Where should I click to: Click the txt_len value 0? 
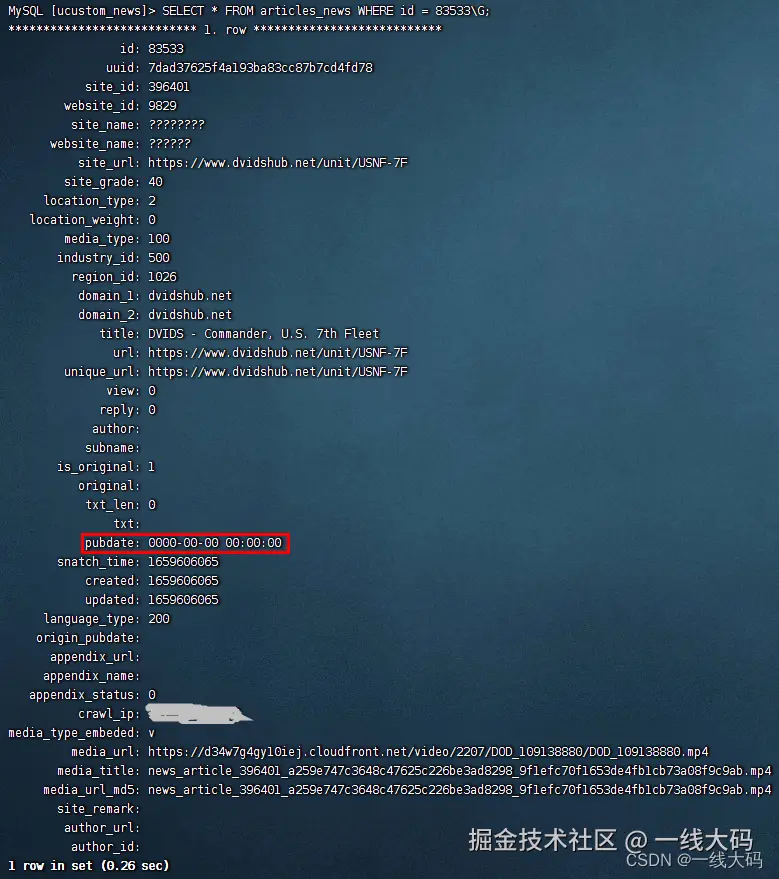tap(152, 505)
